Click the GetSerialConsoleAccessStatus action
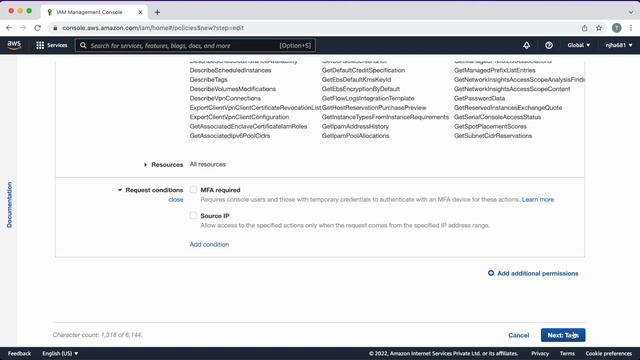Viewport: 640px width, 360px height. (498, 117)
